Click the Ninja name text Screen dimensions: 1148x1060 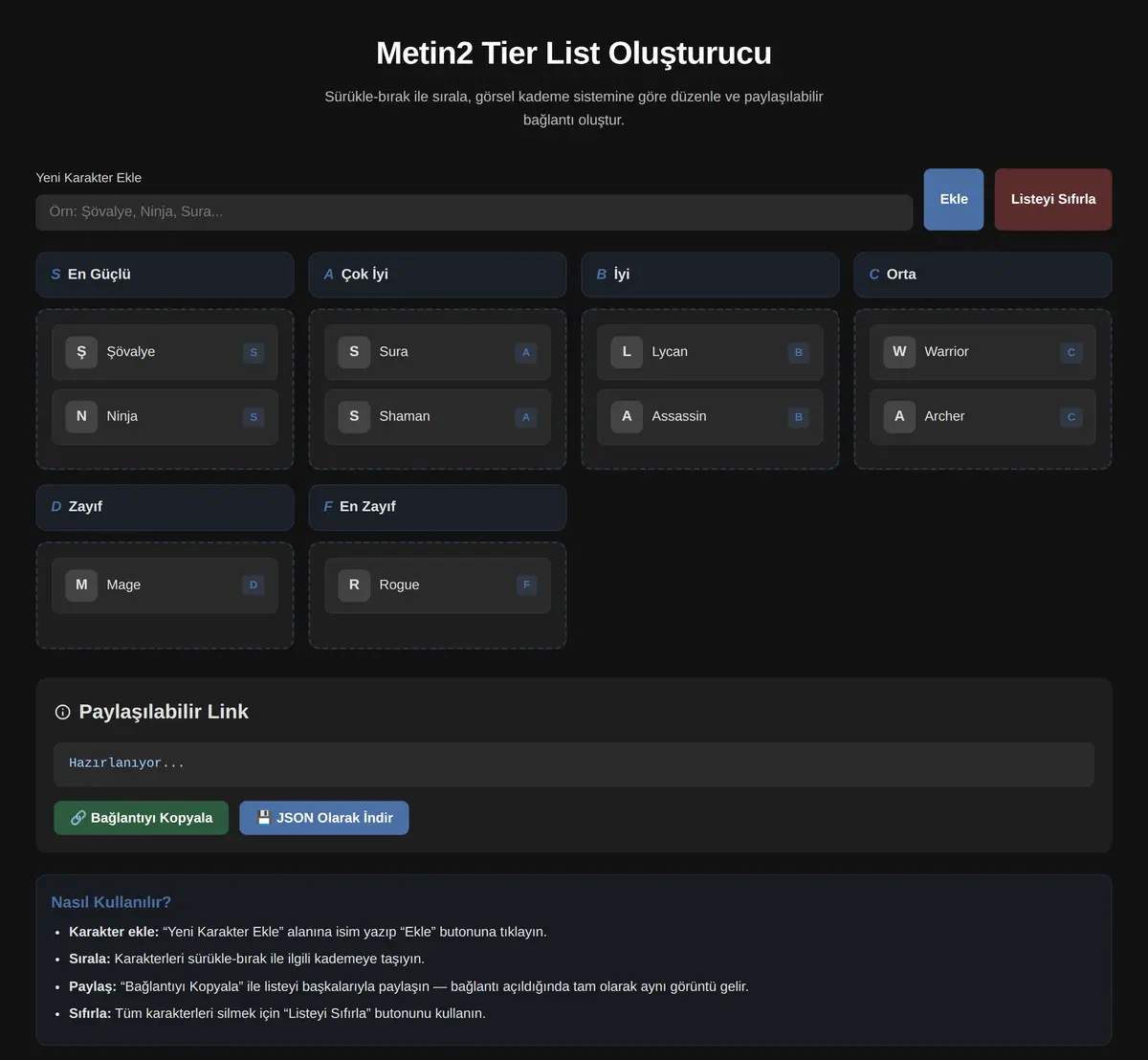click(x=122, y=416)
